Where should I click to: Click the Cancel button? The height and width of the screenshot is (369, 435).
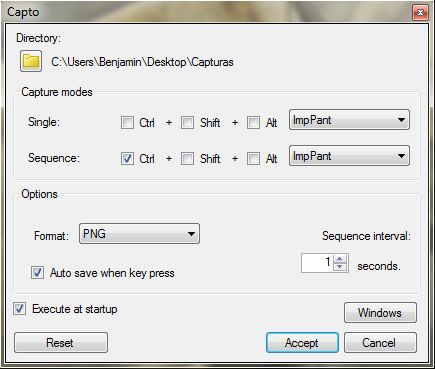[380, 343]
